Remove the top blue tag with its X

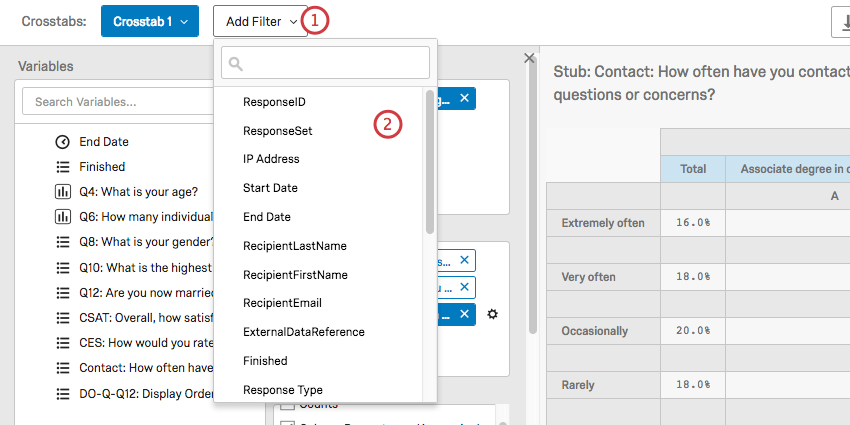coord(465,98)
